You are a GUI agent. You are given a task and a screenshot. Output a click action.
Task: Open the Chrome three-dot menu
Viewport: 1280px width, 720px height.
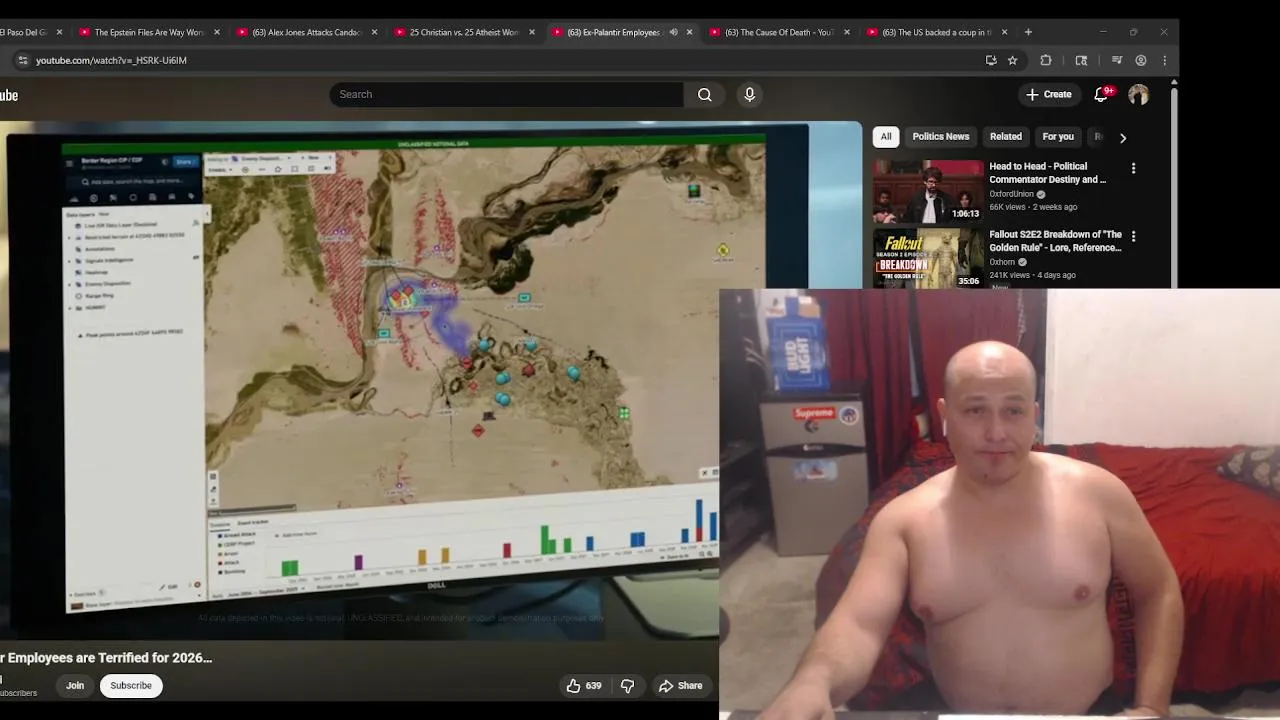[1164, 60]
